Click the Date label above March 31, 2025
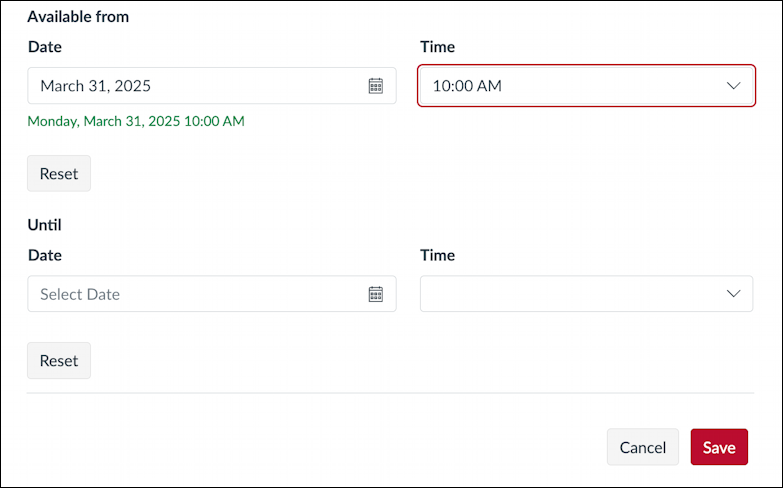Image resolution: width=783 pixels, height=488 pixels. pos(45,47)
